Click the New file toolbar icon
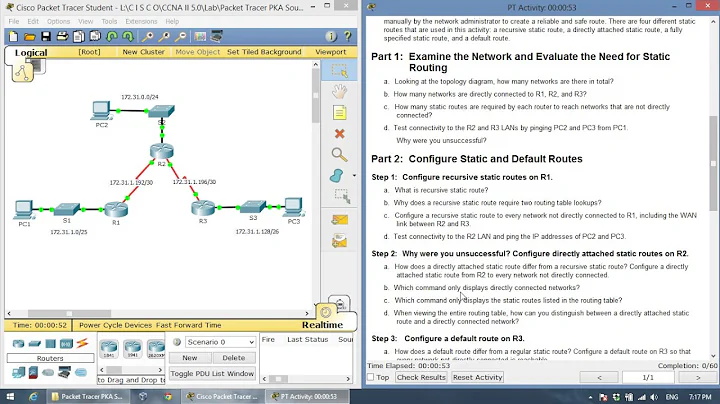Screen dimensions: 720x404 tap(13, 36)
